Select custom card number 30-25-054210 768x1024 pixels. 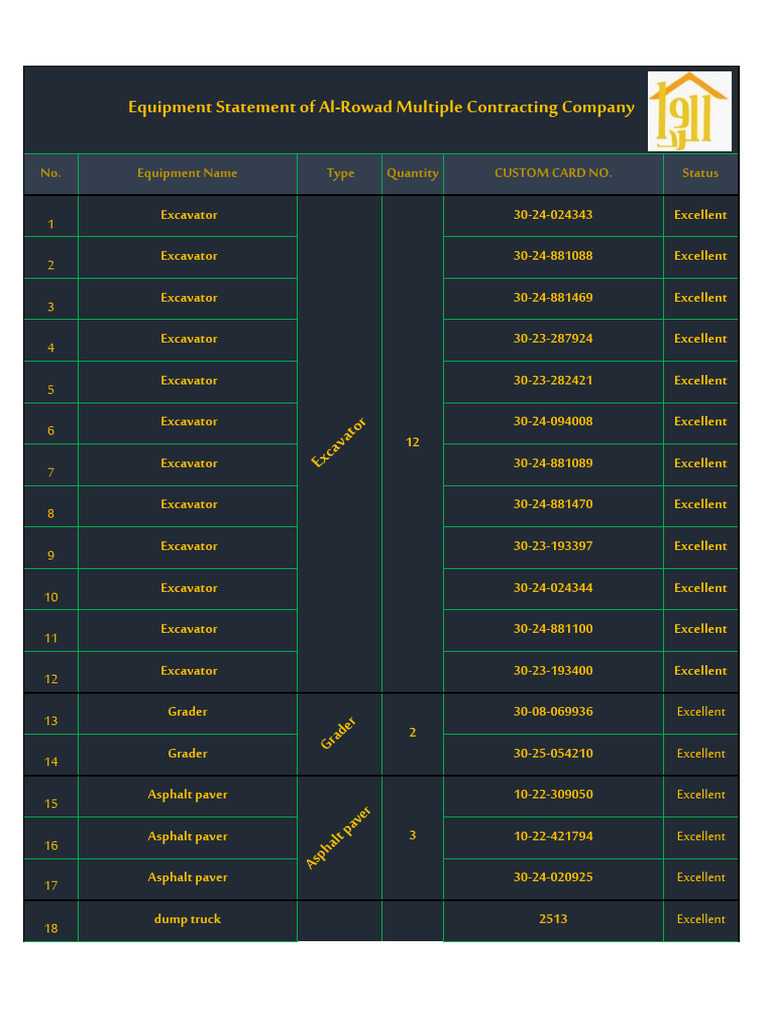553,754
